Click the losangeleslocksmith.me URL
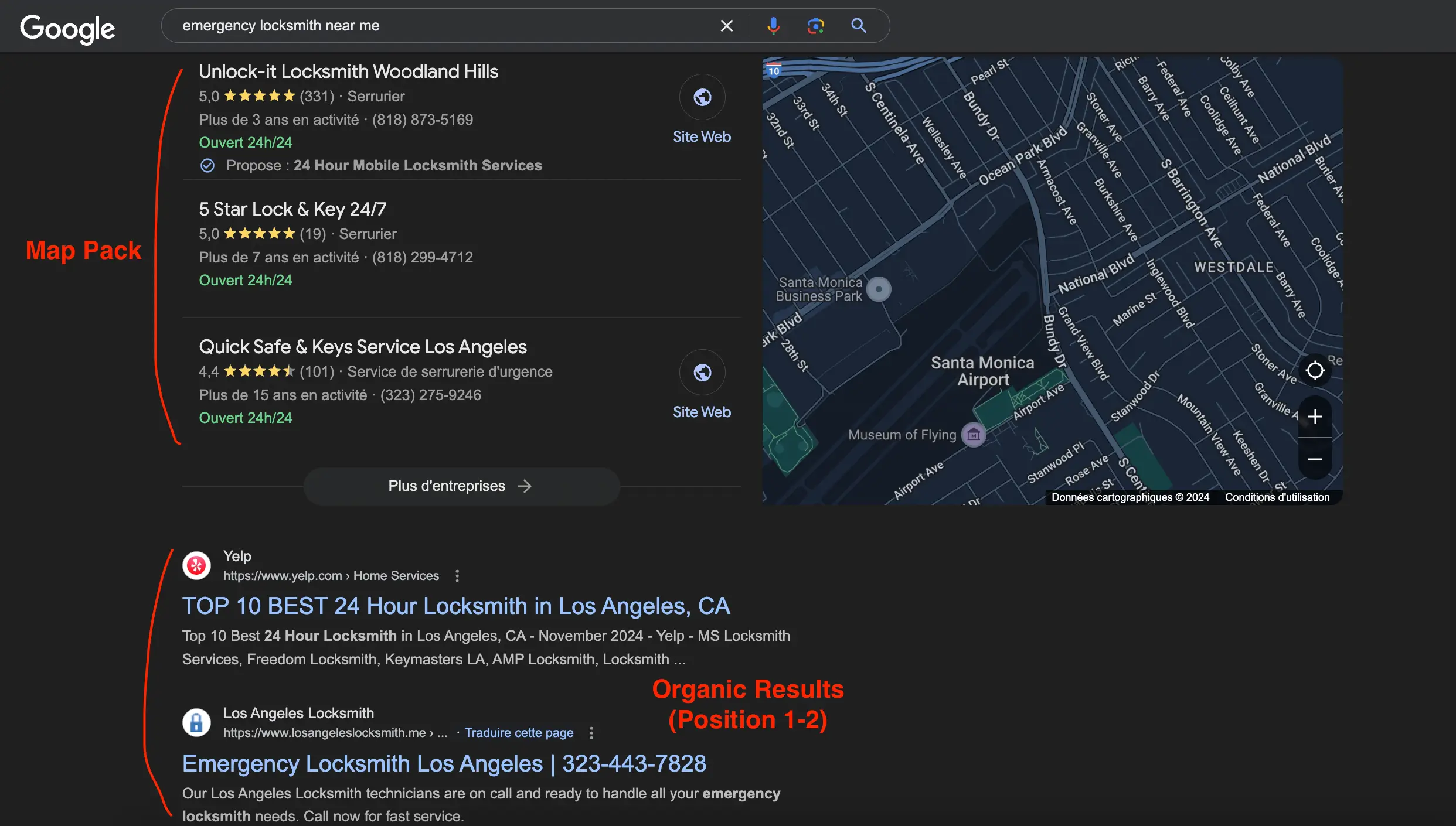Viewport: 1456px width, 826px height. 335,733
